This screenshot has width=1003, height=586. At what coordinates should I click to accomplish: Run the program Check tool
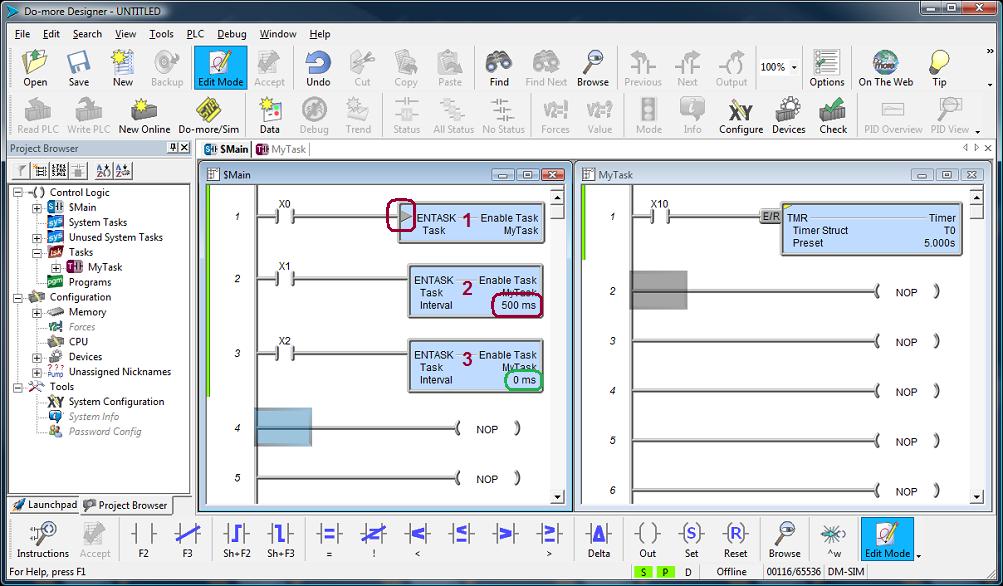(x=833, y=115)
